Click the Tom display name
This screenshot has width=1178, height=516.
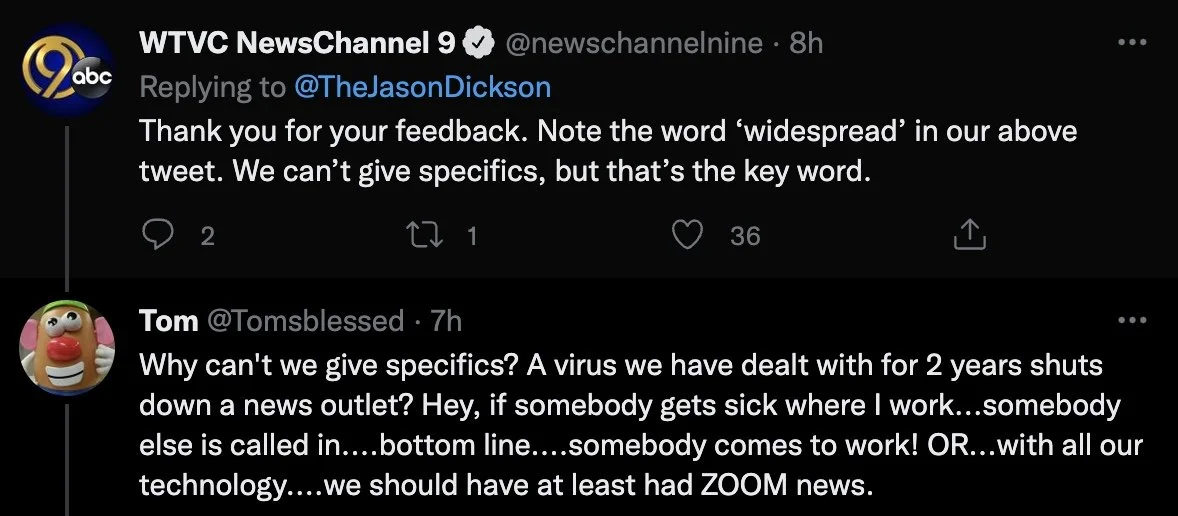pyautogui.click(x=168, y=321)
